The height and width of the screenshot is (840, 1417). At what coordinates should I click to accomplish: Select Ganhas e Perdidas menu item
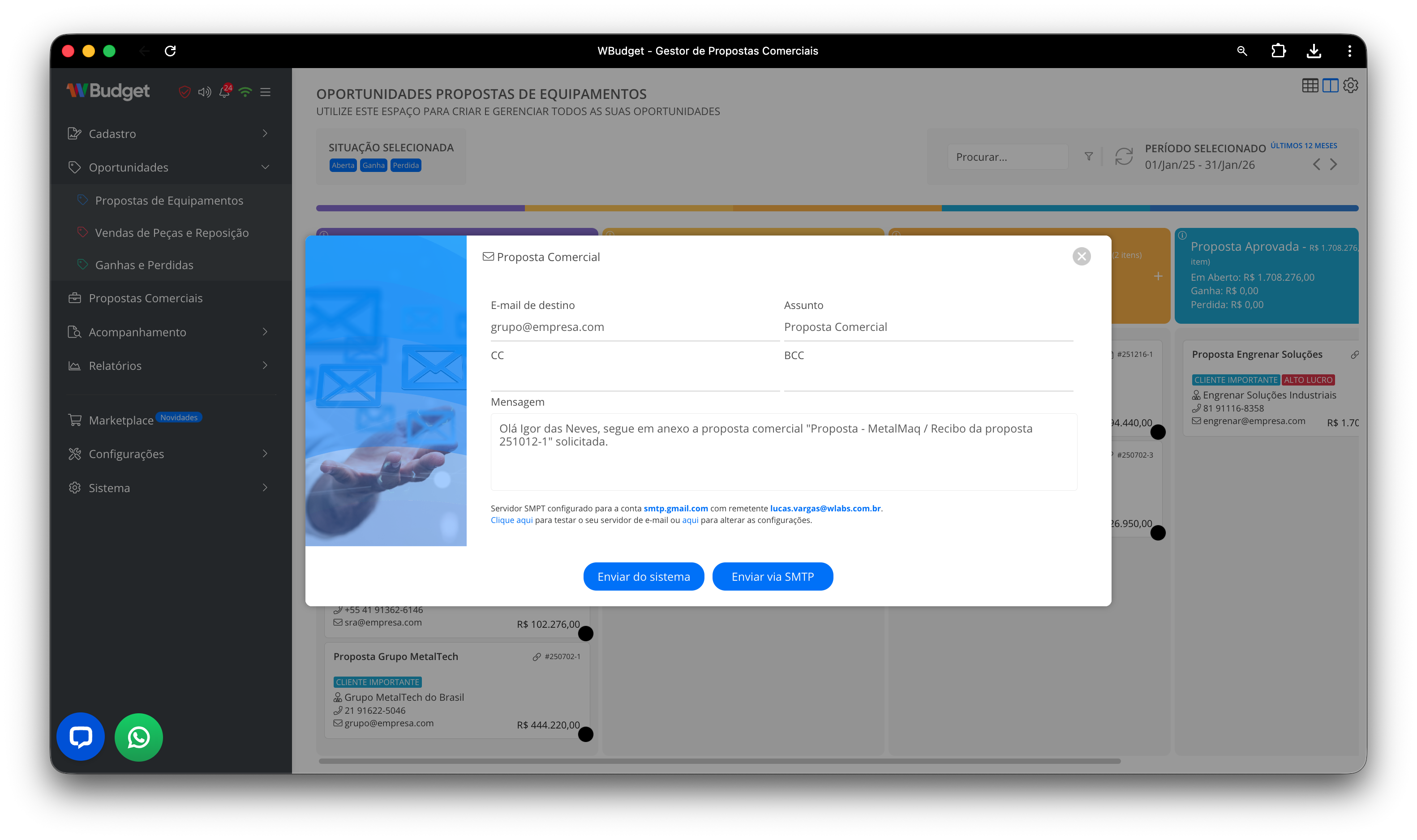[x=144, y=264]
